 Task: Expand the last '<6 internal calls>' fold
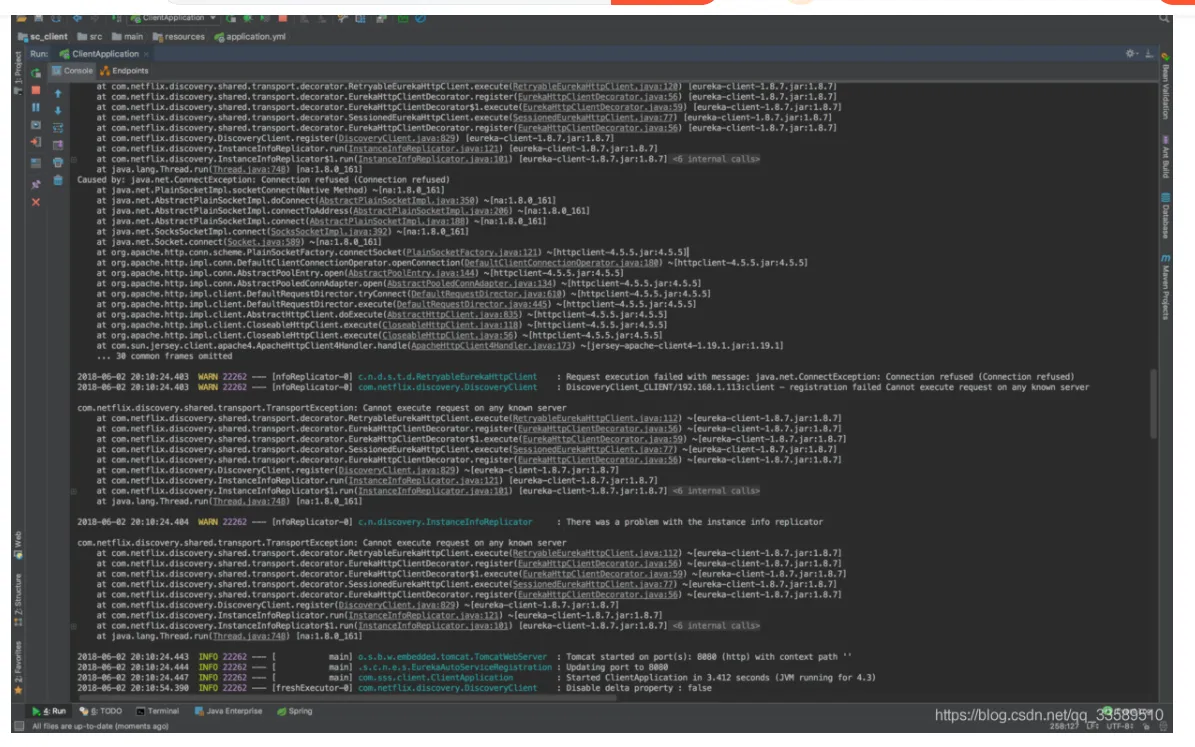715,626
